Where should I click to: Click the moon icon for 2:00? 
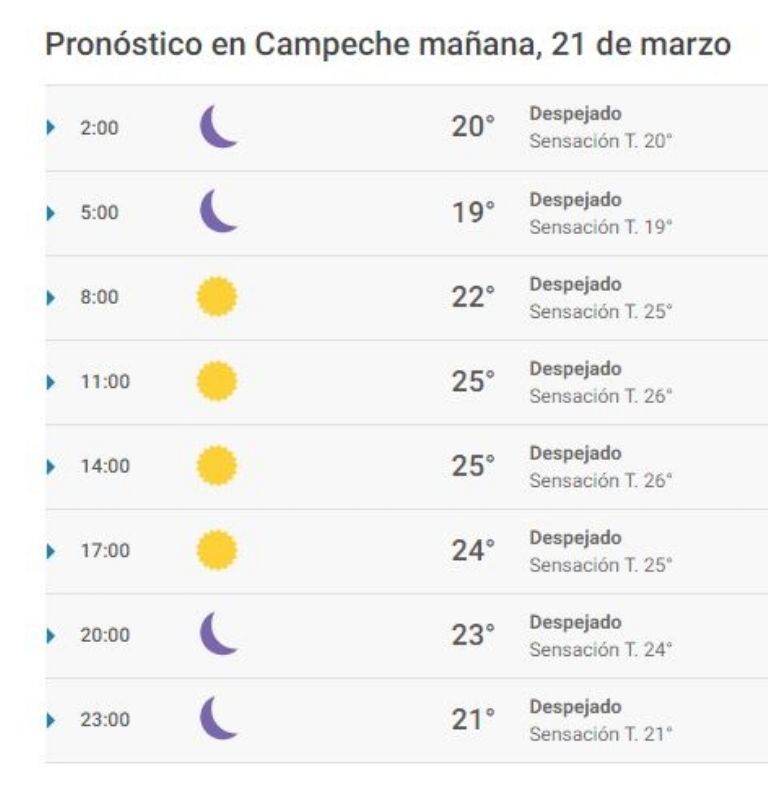[x=219, y=126]
